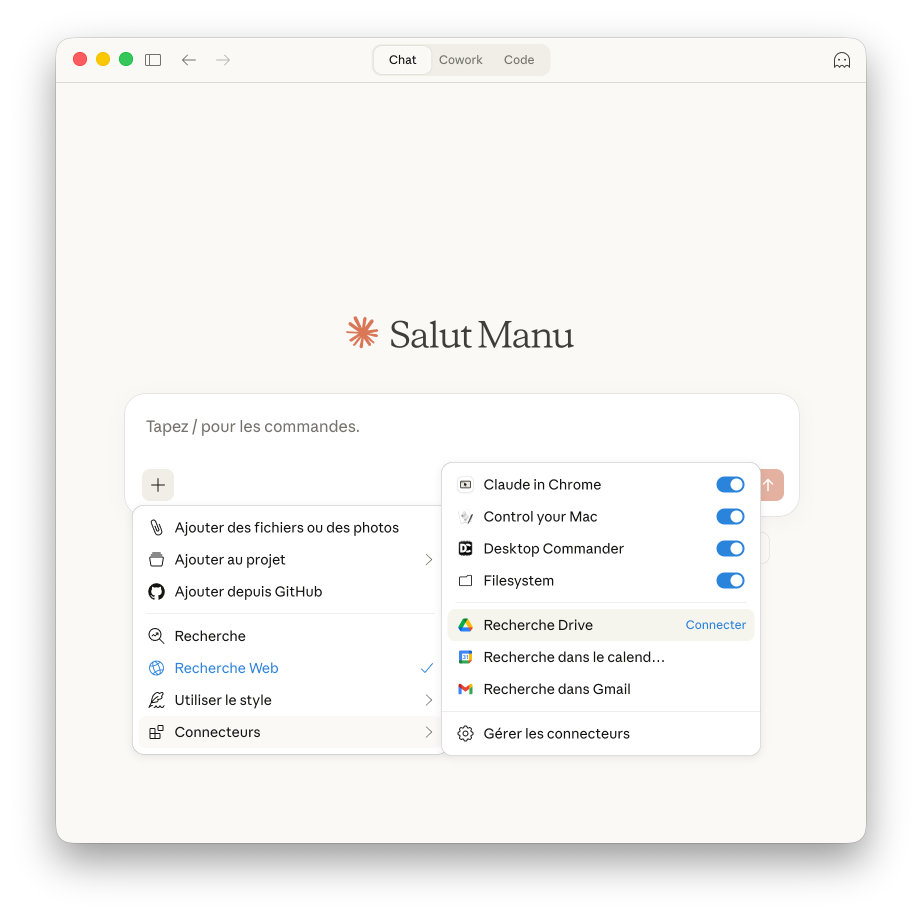Viewport: 922px width, 917px height.
Task: Toggle the sidebar panel icon
Action: 153,60
